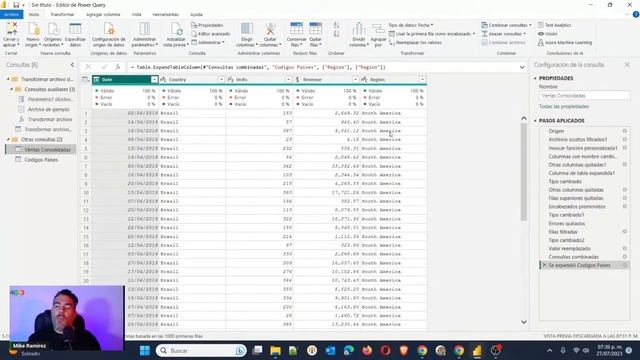Screen dimensions: 640x360
Task: Click Agrupar por icon
Action: point(378,29)
